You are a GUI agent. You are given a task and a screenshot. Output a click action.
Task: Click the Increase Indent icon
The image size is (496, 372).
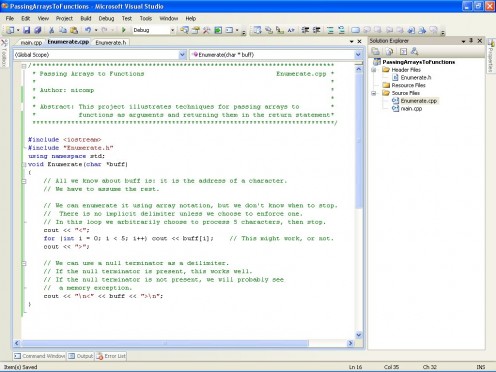317,30
